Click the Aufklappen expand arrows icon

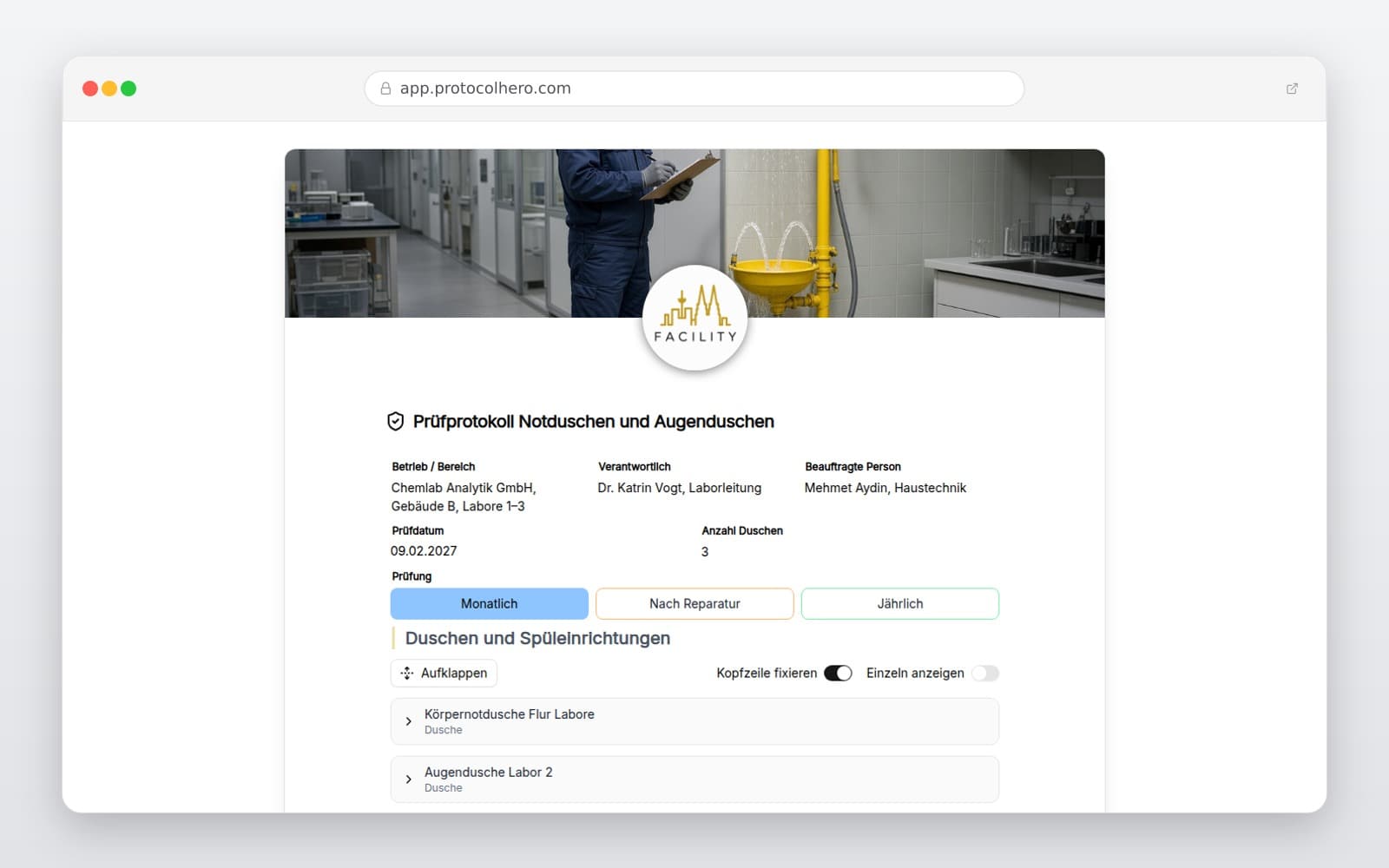[407, 673]
